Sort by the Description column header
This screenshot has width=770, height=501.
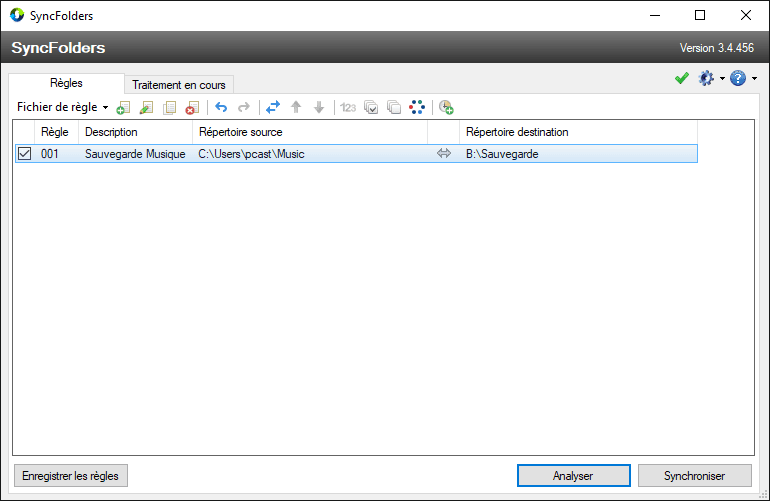click(136, 132)
